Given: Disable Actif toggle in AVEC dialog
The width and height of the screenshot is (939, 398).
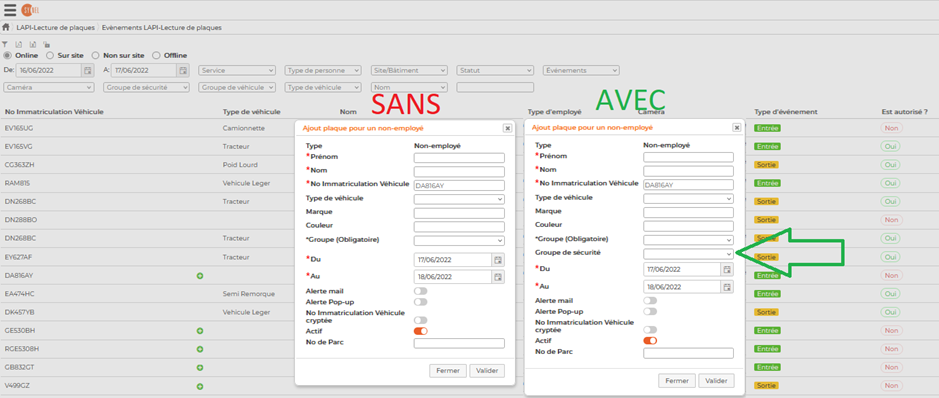Looking at the screenshot, I should tap(650, 341).
